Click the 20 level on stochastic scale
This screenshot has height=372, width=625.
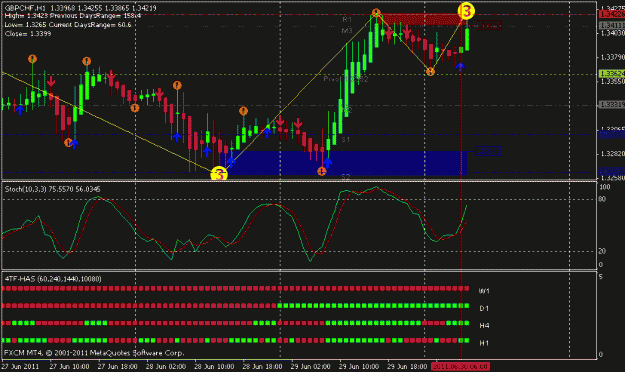[x=602, y=251]
